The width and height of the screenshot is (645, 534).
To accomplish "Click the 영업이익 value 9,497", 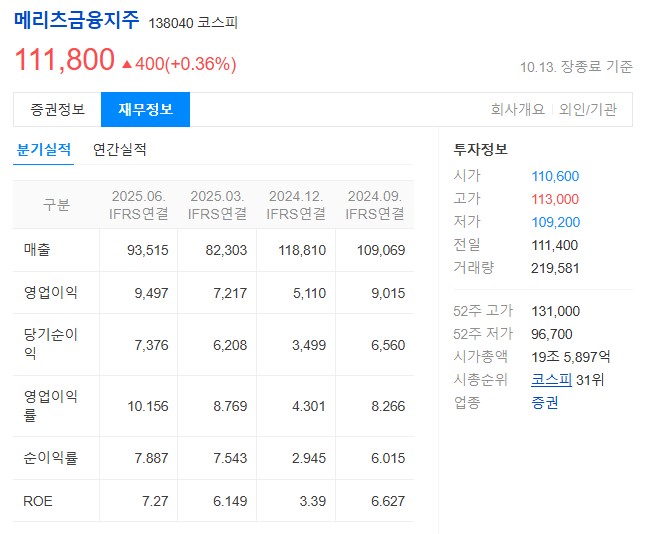I will click(151, 293).
